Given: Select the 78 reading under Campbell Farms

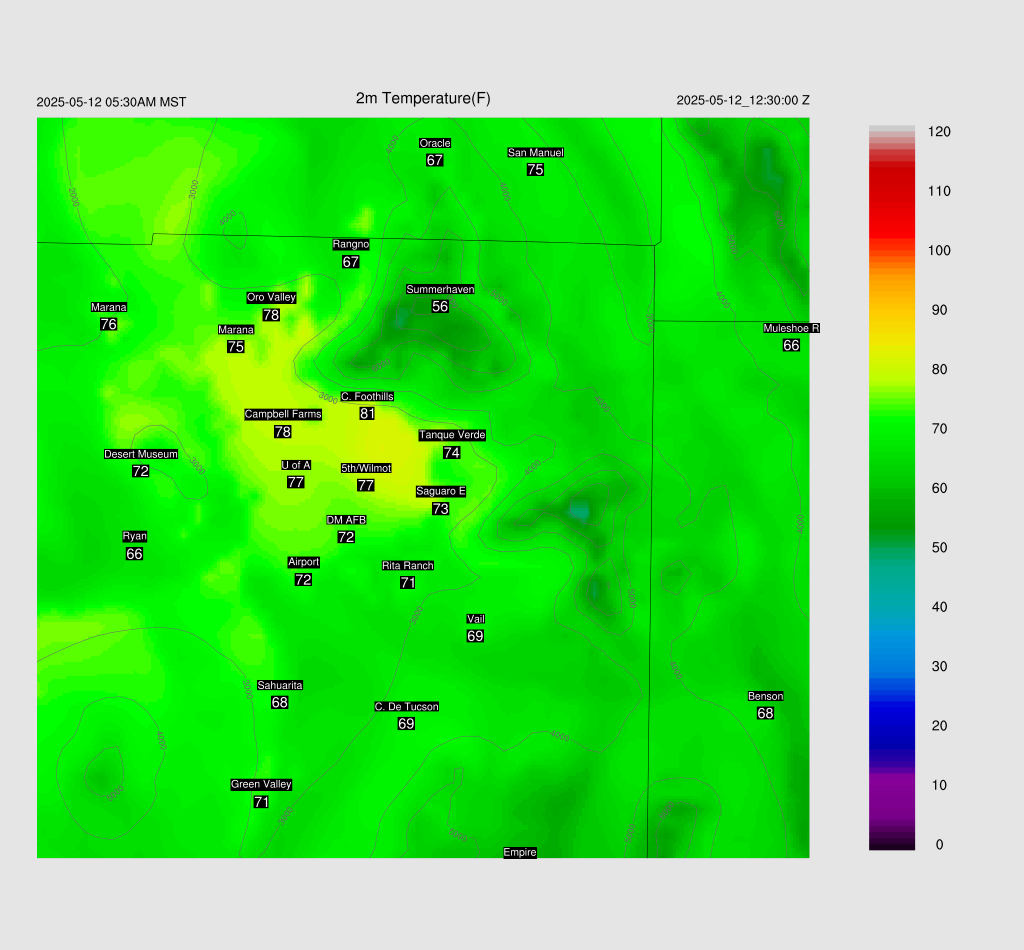Looking at the screenshot, I should 283,432.
